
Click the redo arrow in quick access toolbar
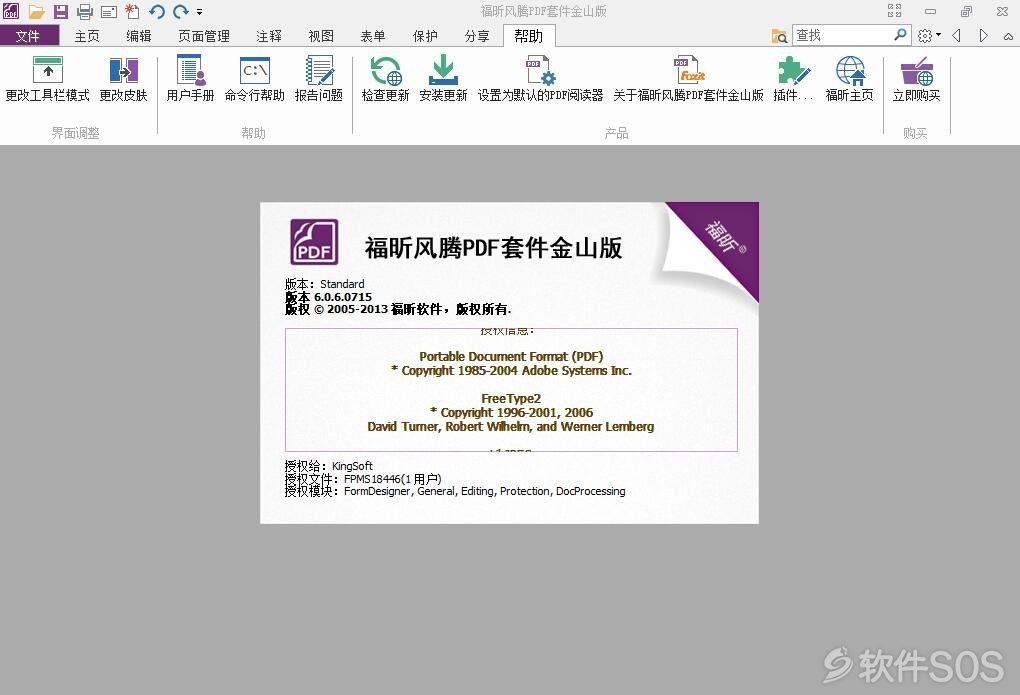tap(180, 11)
